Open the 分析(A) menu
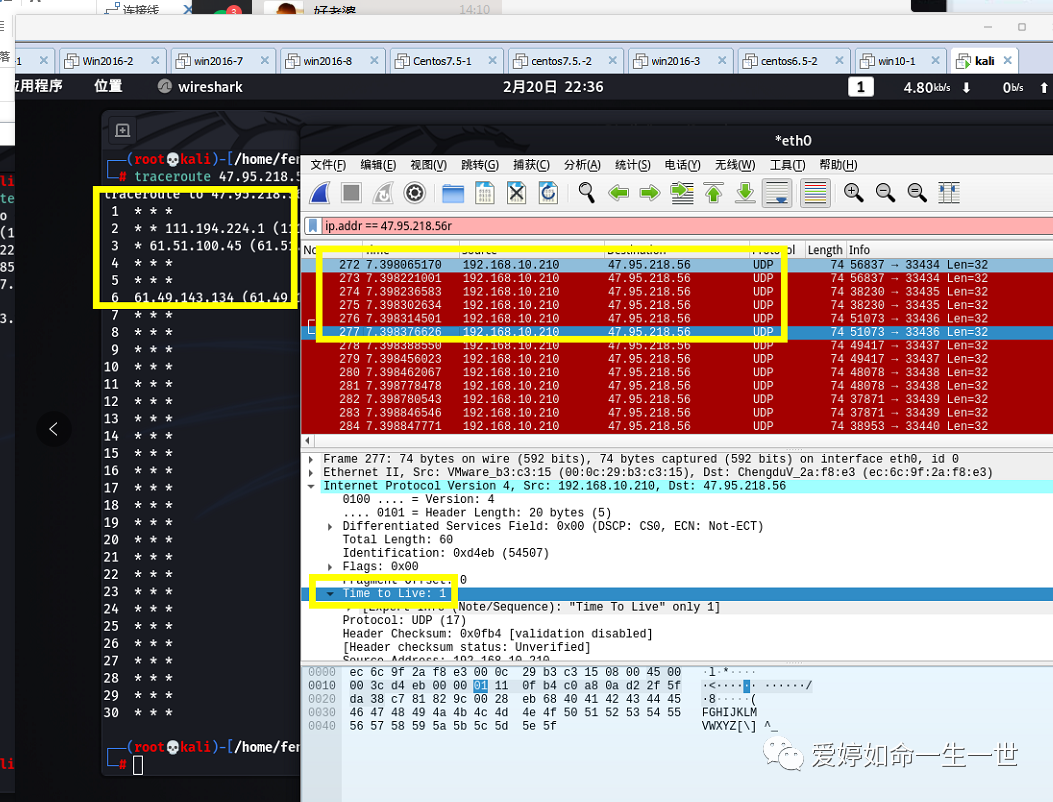 pyautogui.click(x=582, y=165)
